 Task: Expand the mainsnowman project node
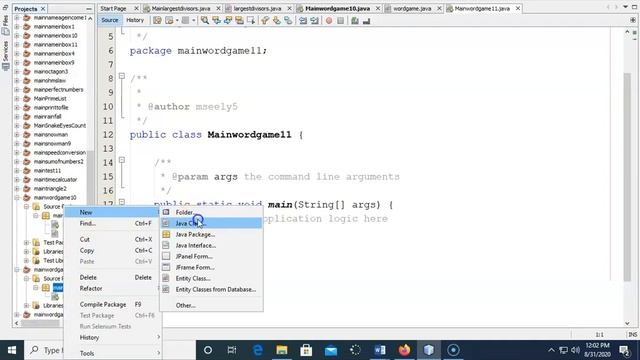pyautogui.click(x=17, y=134)
